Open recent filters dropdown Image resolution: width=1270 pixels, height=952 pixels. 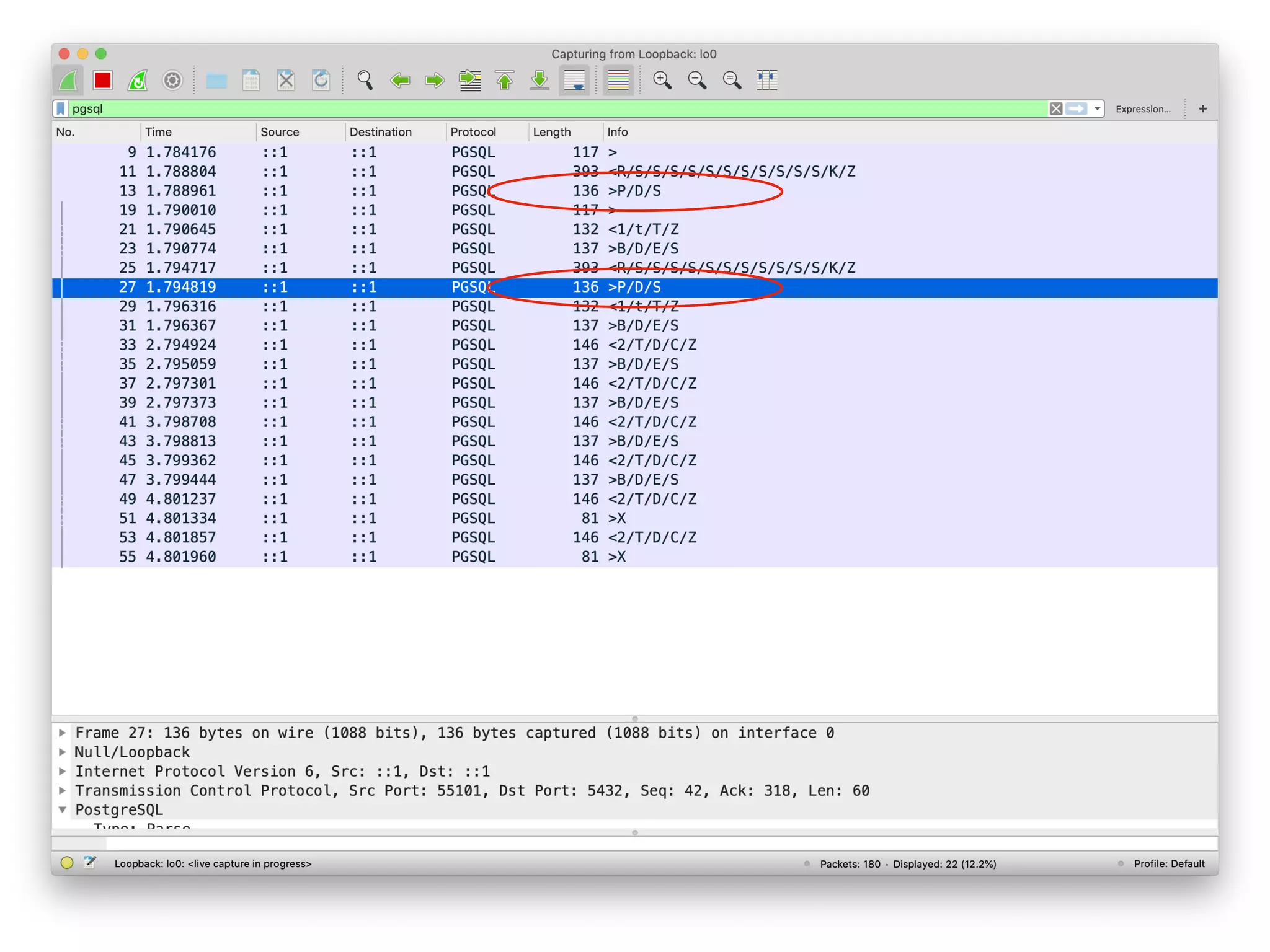[x=1097, y=108]
